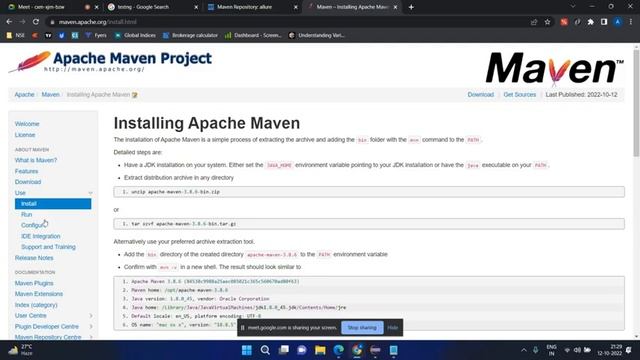This screenshot has width=640, height=360.
Task: Open the sidebar Download link
Action: pyautogui.click(x=28, y=182)
